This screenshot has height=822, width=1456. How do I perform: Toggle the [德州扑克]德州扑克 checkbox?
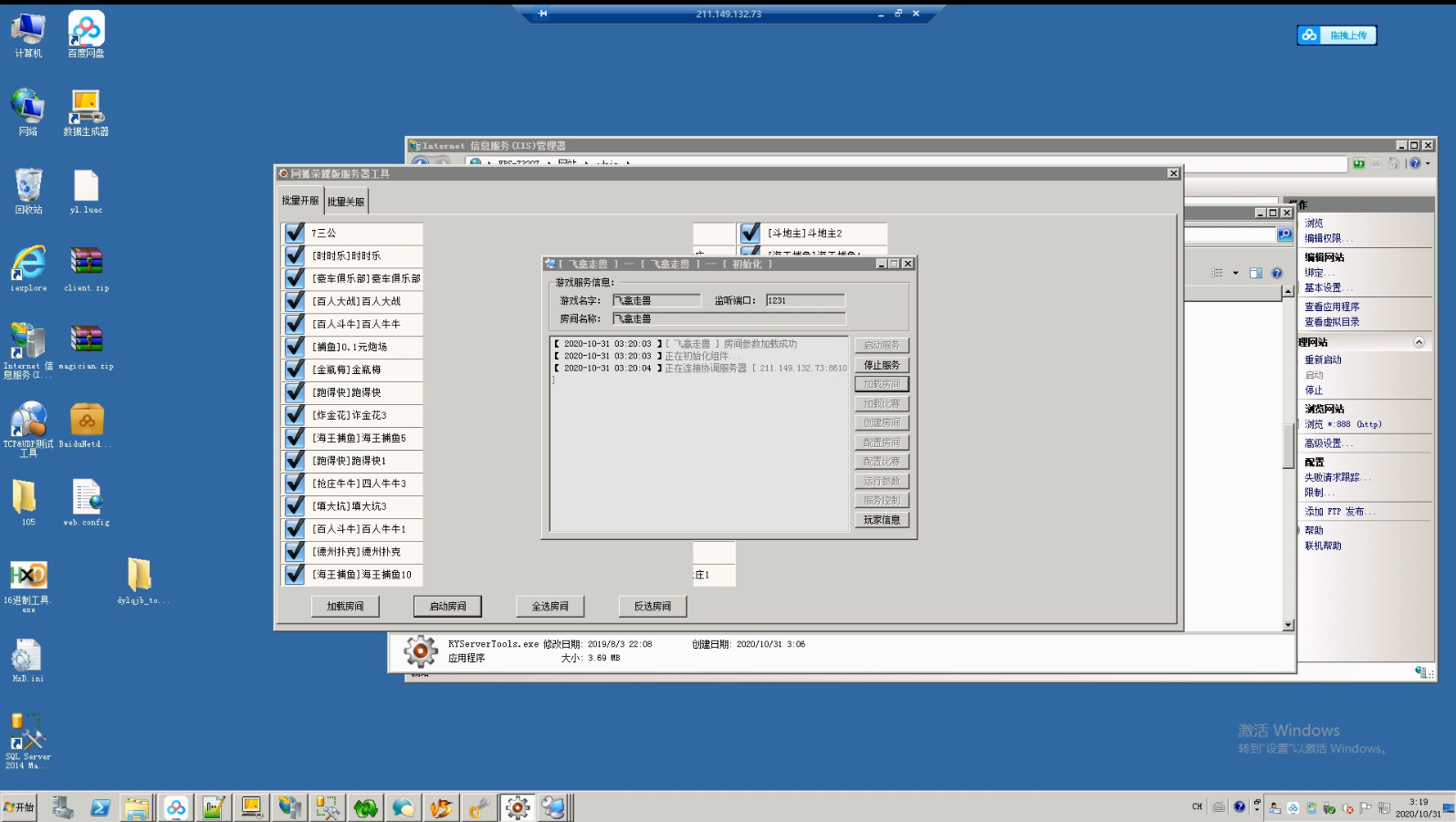(295, 552)
